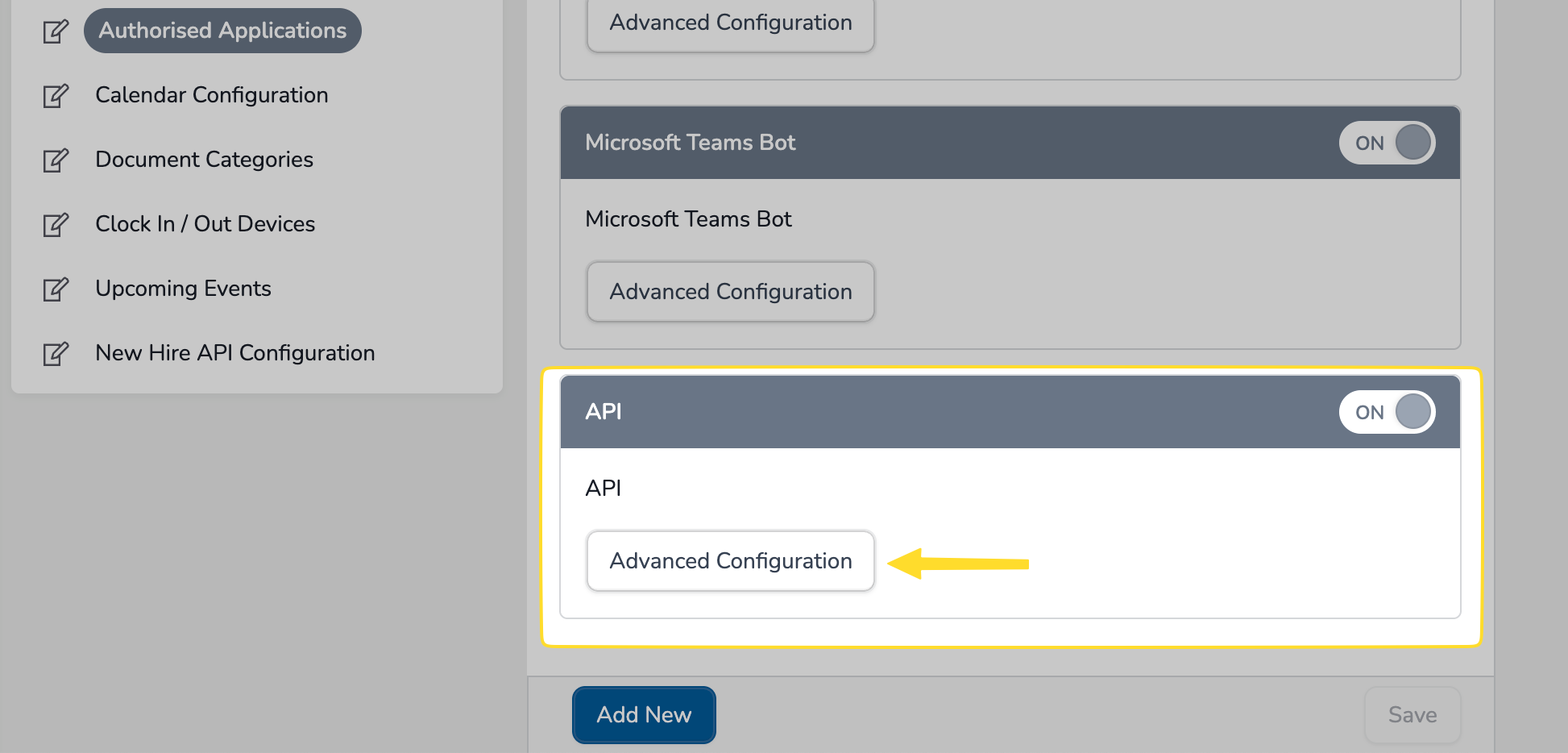Click the edit icon beside Document Categories
Screen dimensions: 1568x753
point(56,160)
